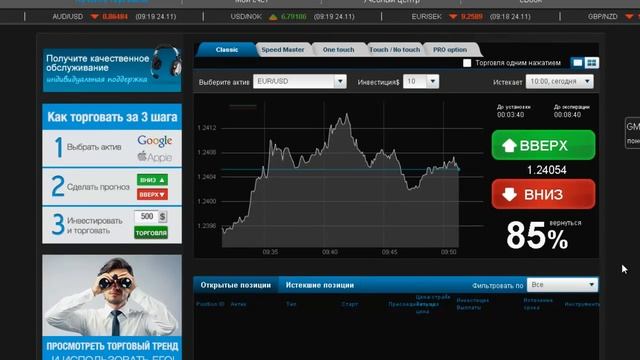Click the 00:08:40 expiration countdown
This screenshot has width=640, height=360.
[567, 115]
